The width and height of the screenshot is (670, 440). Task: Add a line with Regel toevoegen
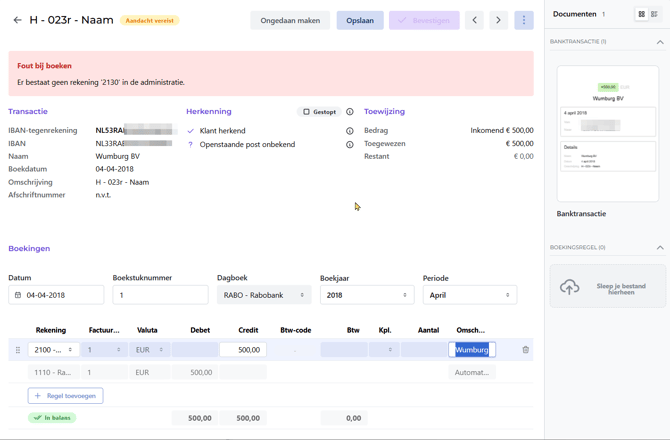click(x=65, y=396)
